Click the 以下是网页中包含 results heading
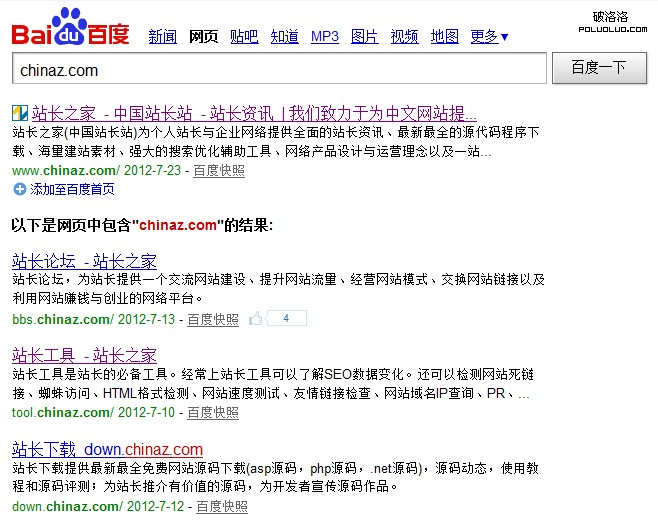The image size is (658, 525). click(x=142, y=225)
